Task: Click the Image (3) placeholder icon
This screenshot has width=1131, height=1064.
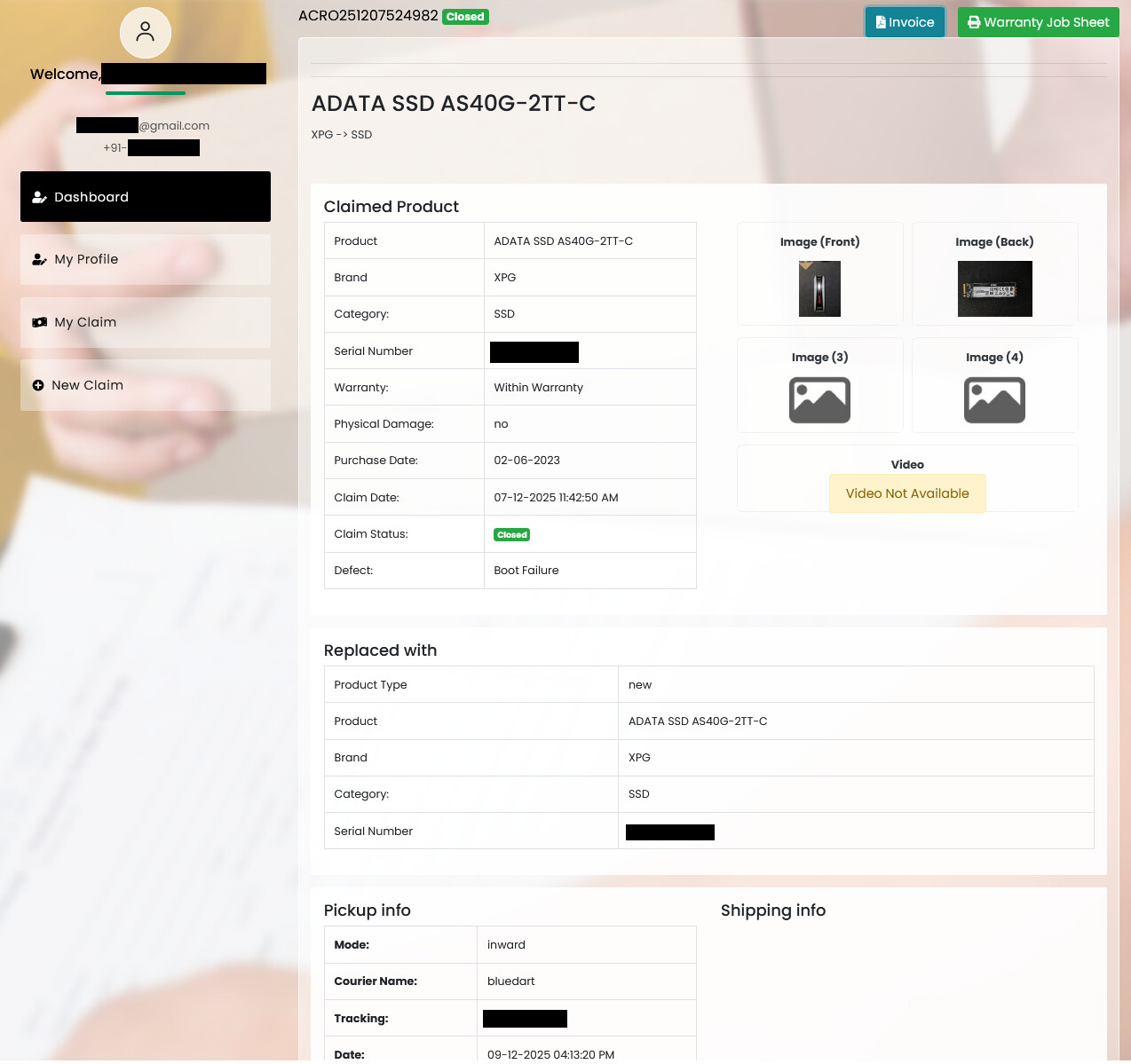Action: click(x=819, y=400)
